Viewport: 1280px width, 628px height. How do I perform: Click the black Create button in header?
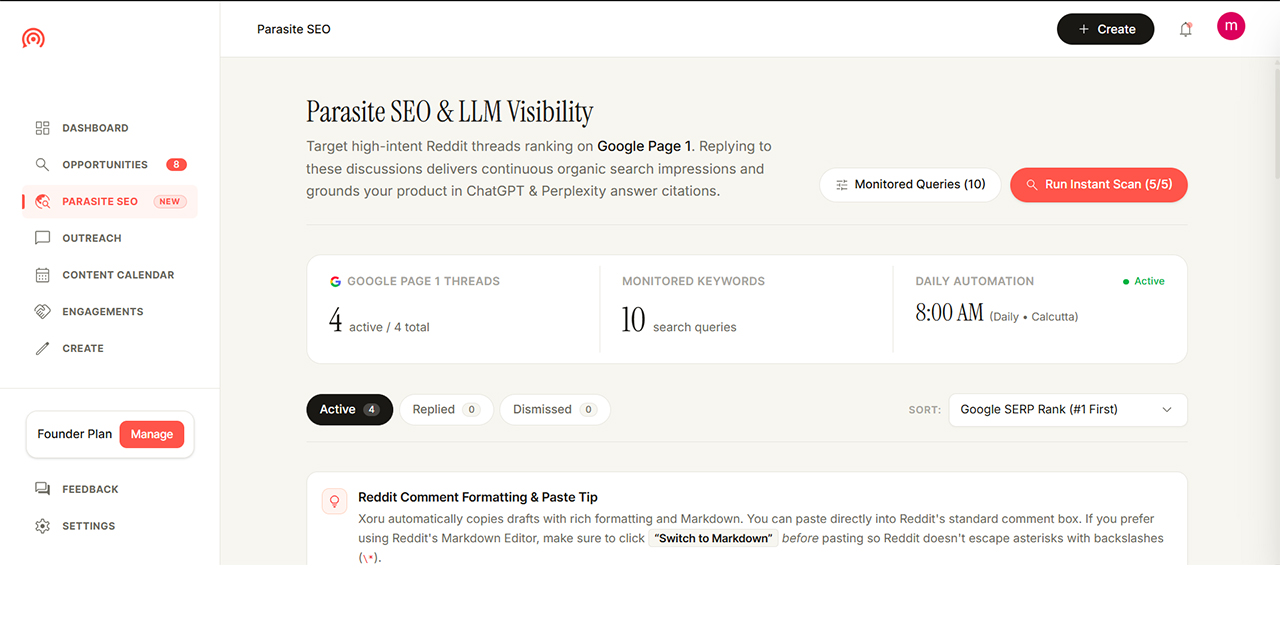pyautogui.click(x=1106, y=29)
